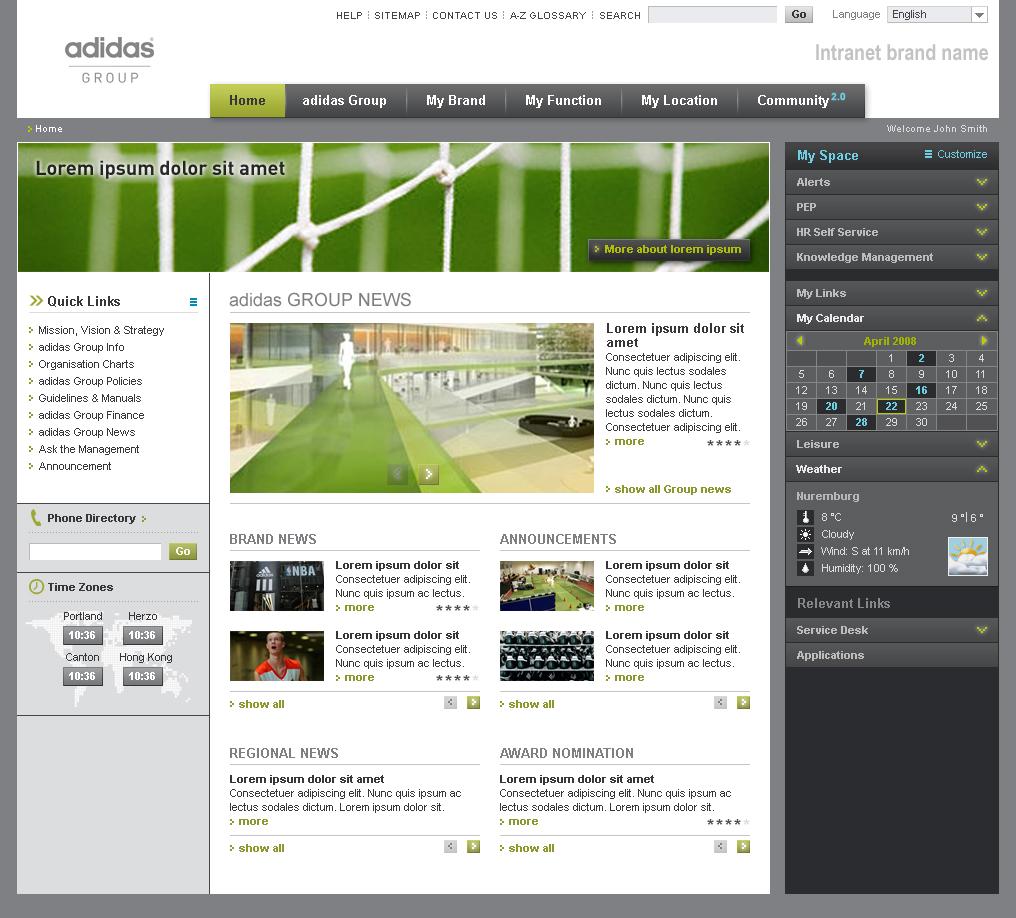Open the adidas Group navigation tab
This screenshot has width=1016, height=918.
point(345,100)
